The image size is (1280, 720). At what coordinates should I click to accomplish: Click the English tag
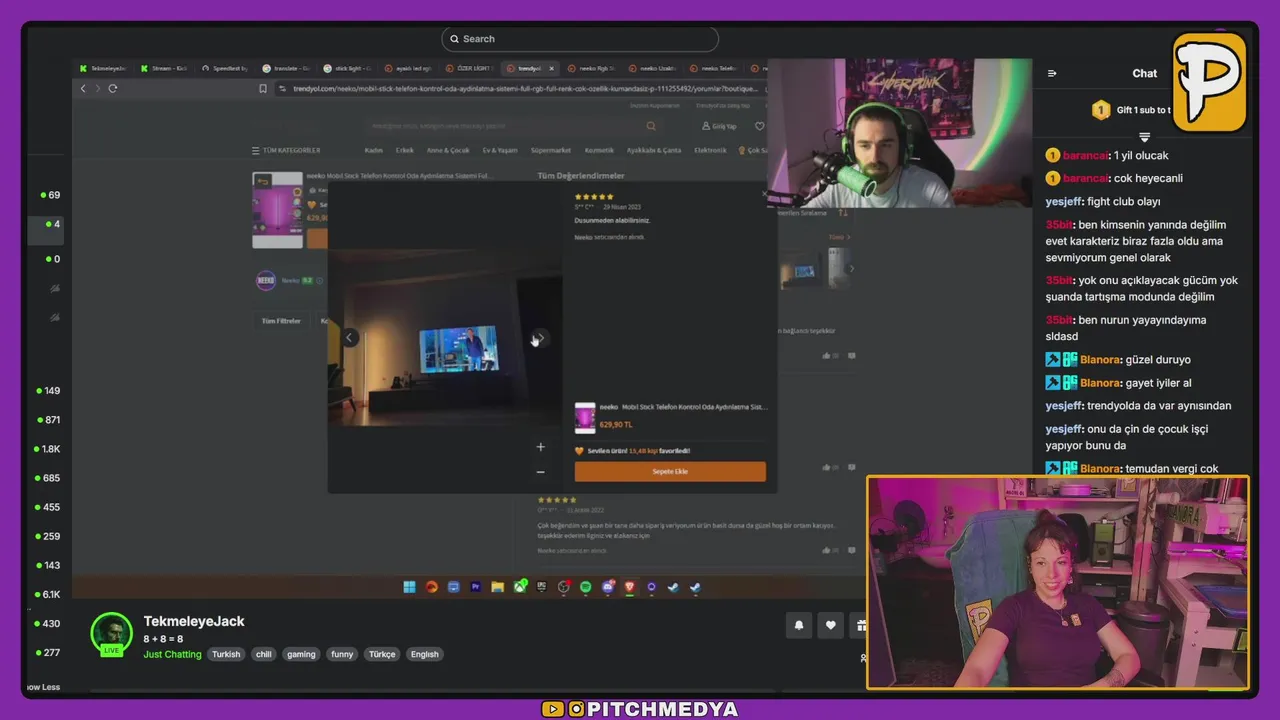click(425, 654)
